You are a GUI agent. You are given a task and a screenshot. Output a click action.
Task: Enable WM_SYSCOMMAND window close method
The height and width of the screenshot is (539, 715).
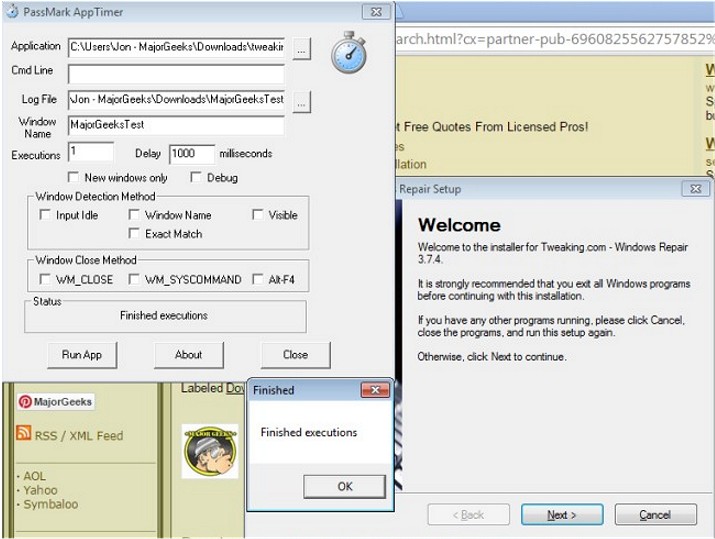tap(134, 279)
